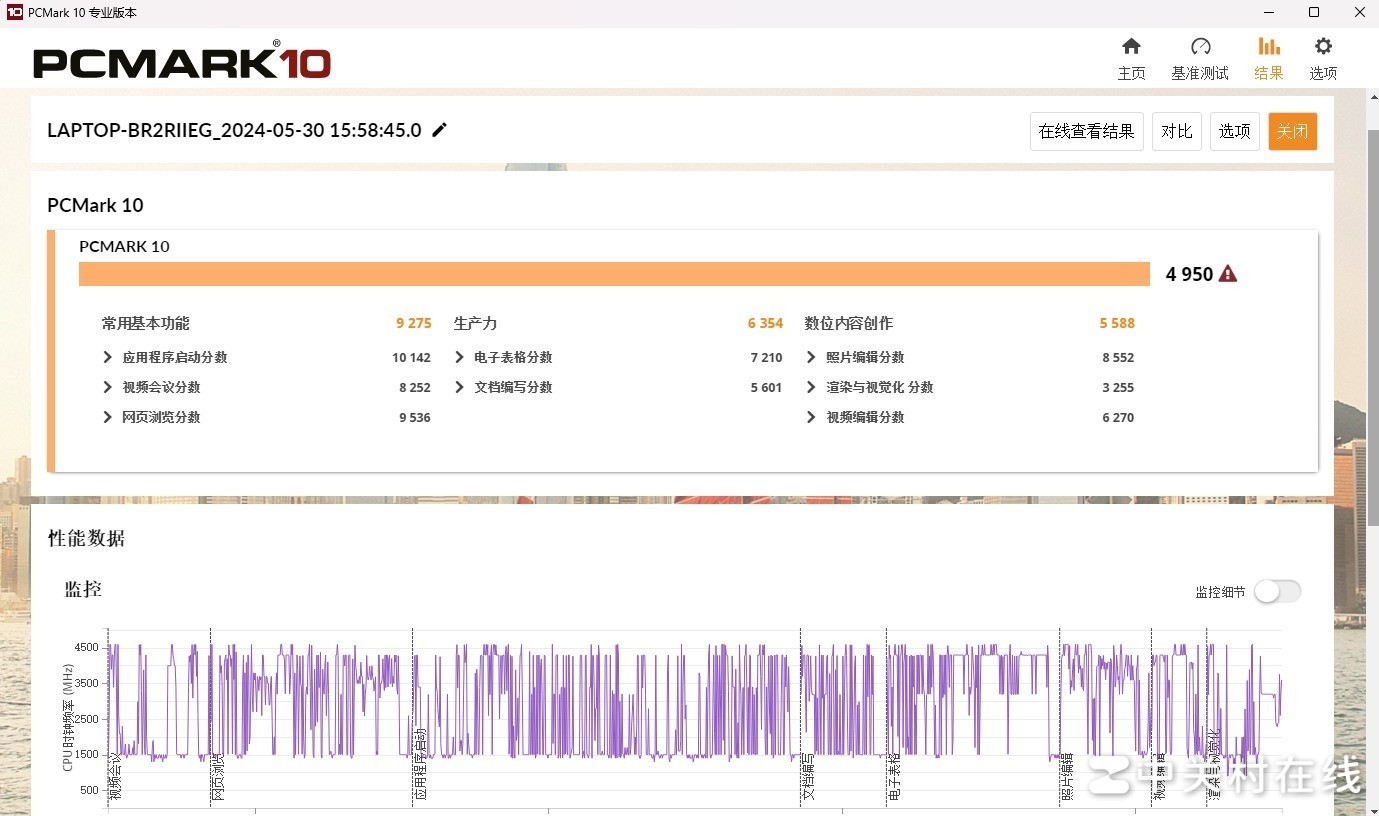Click the red warning triangle beside score 4 950
This screenshot has width=1379, height=816.
[x=1228, y=274]
